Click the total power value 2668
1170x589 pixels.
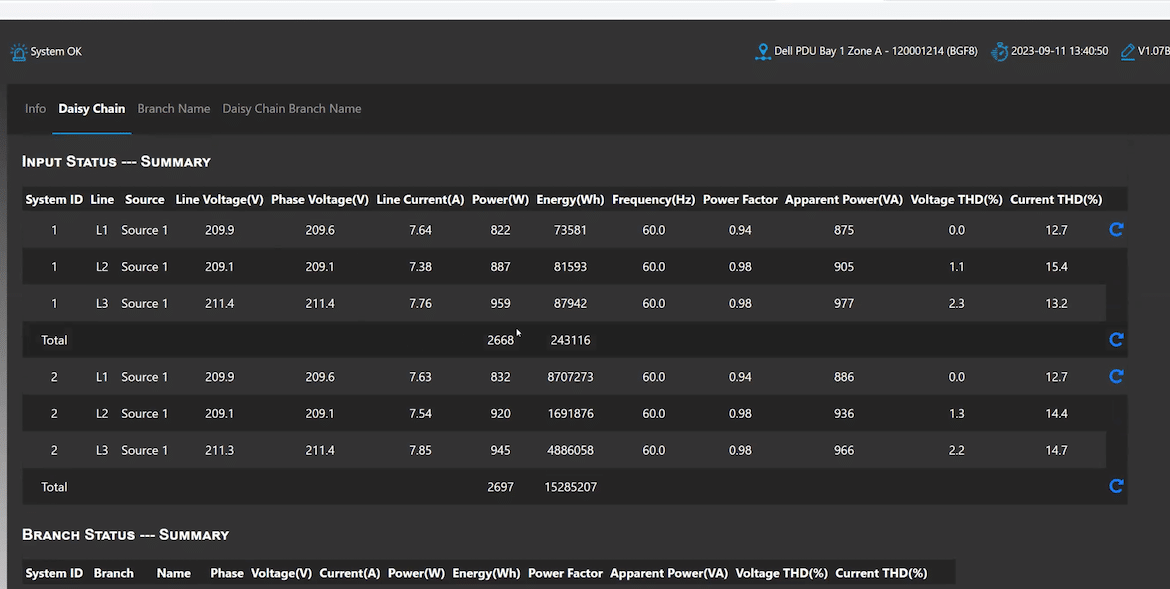click(500, 340)
